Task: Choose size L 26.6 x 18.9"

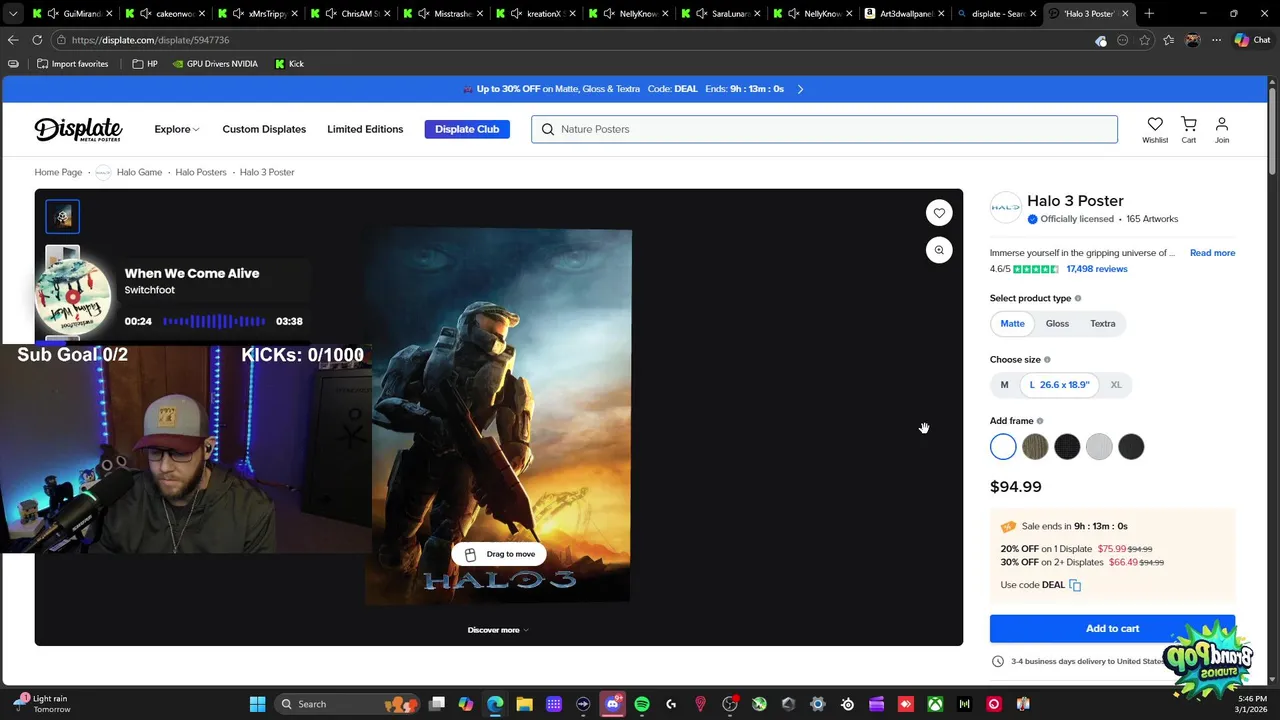Action: click(1059, 384)
